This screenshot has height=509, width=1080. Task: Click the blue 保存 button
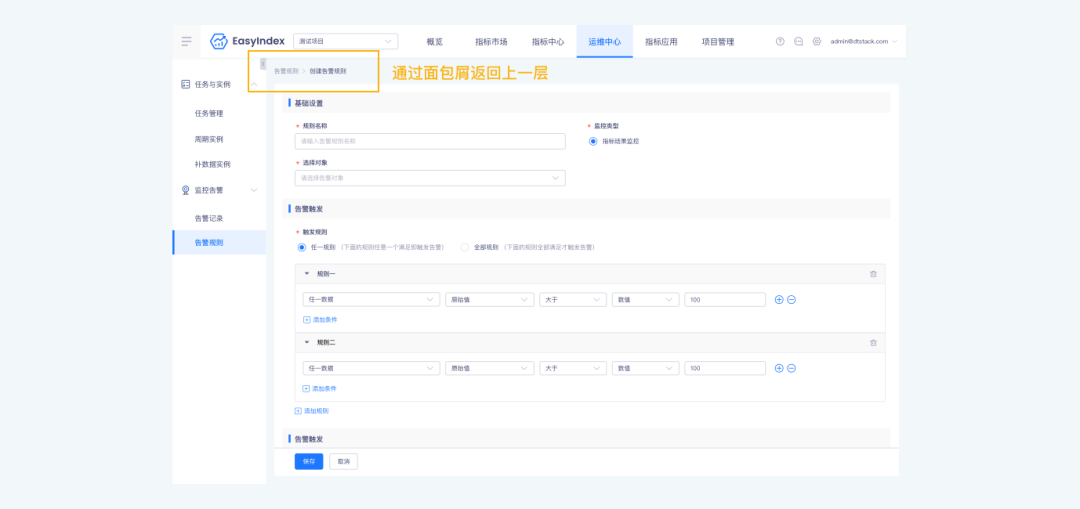pyautogui.click(x=309, y=461)
